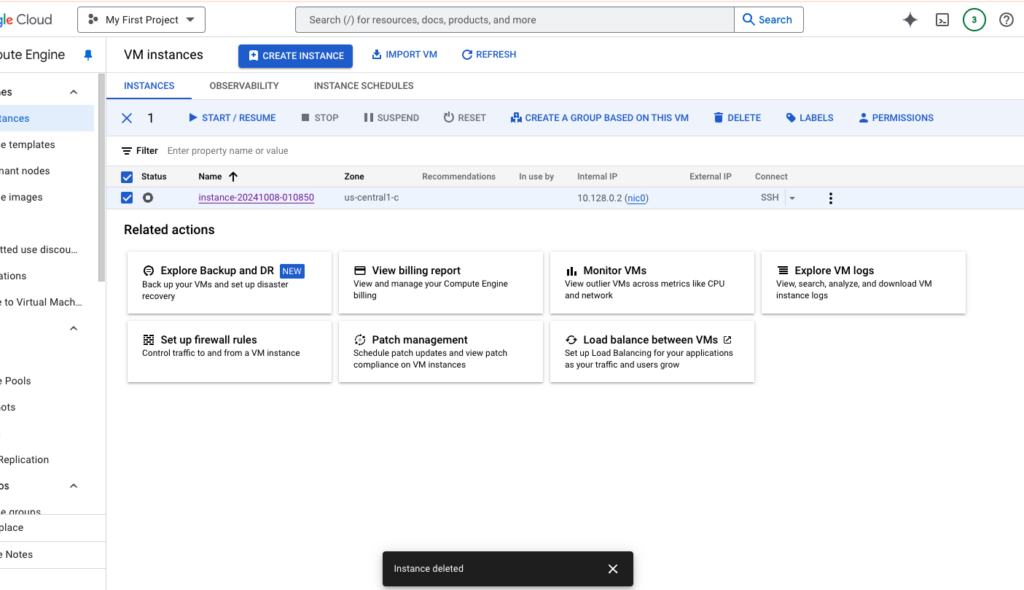Click the filter icon
This screenshot has width=1024, height=590.
pyautogui.click(x=127, y=151)
